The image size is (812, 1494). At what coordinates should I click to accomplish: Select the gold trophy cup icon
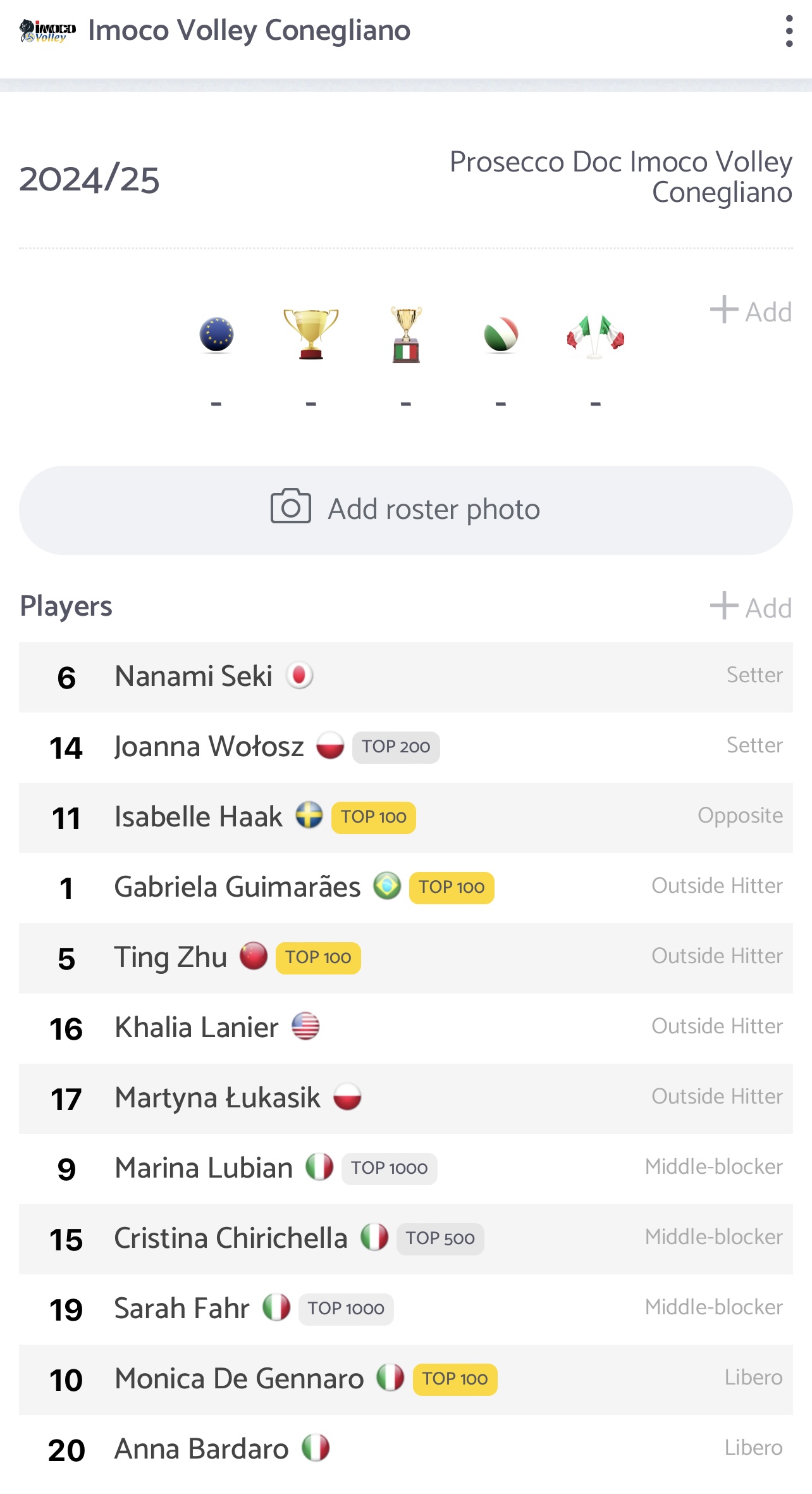pos(311,334)
